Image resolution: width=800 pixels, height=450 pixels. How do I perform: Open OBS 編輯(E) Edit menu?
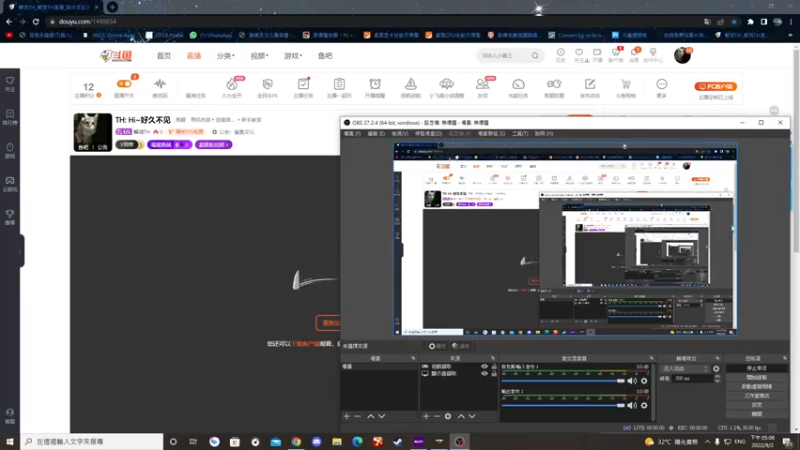[376, 134]
